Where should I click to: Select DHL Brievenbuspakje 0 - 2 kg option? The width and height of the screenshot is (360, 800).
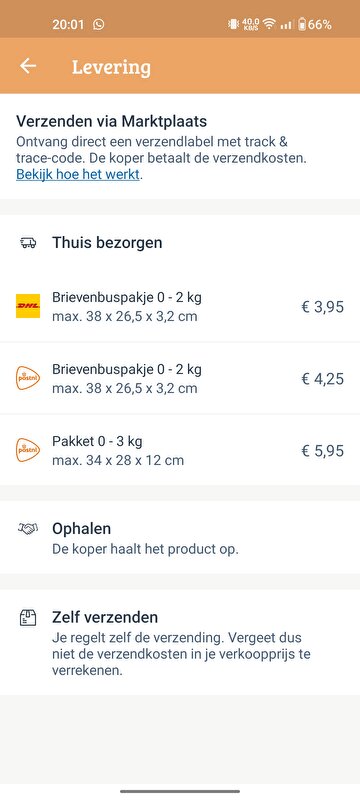(x=180, y=307)
